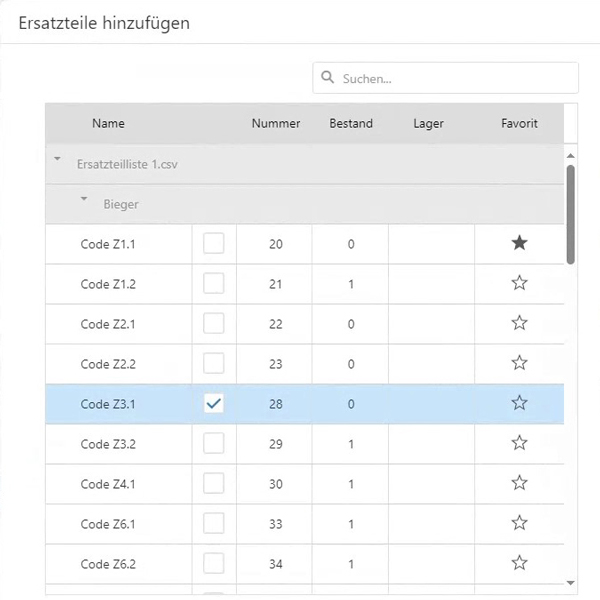Screen dimensions: 600x600
Task: Uncheck the Code Z3.1 checkbox
Action: (214, 403)
